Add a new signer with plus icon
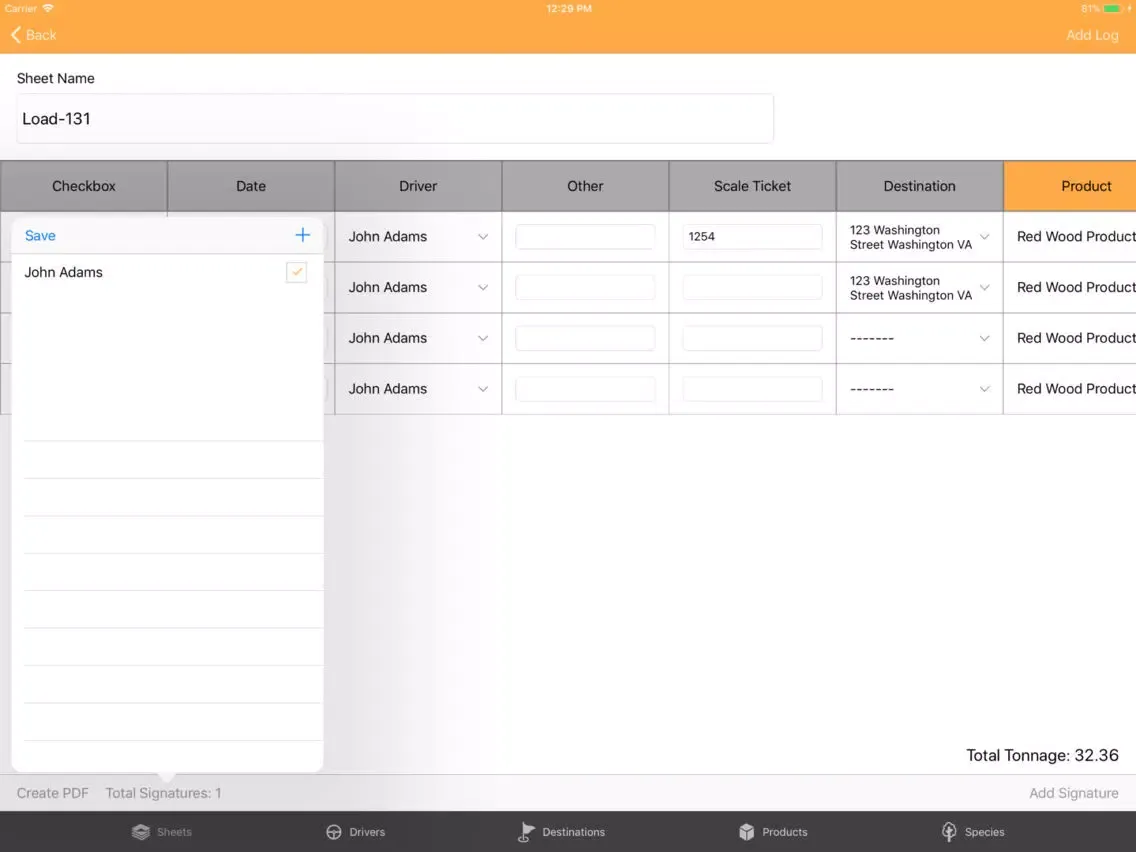Viewport: 1136px width, 852px height. [x=303, y=235]
